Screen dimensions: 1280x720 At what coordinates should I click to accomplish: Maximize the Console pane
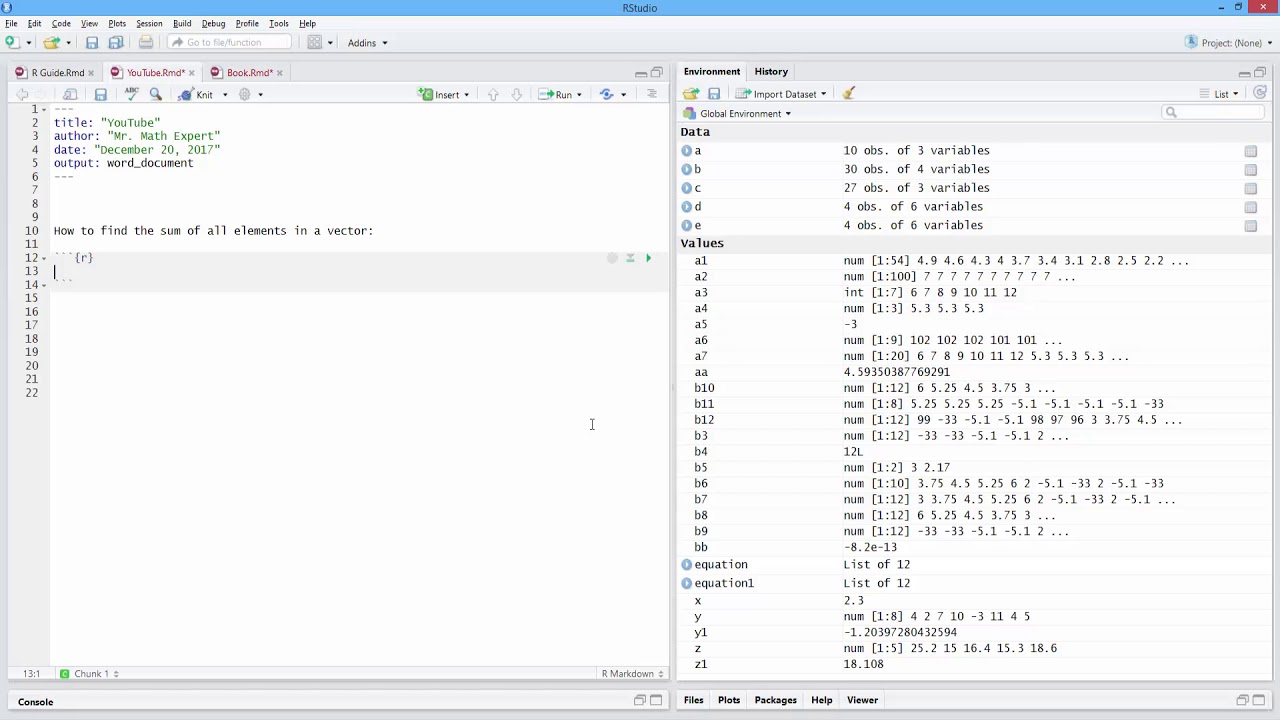(657, 700)
